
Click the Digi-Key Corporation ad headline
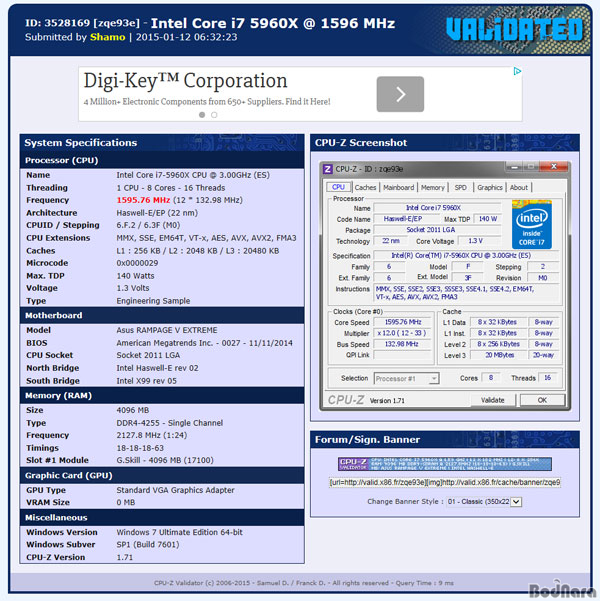(x=186, y=81)
